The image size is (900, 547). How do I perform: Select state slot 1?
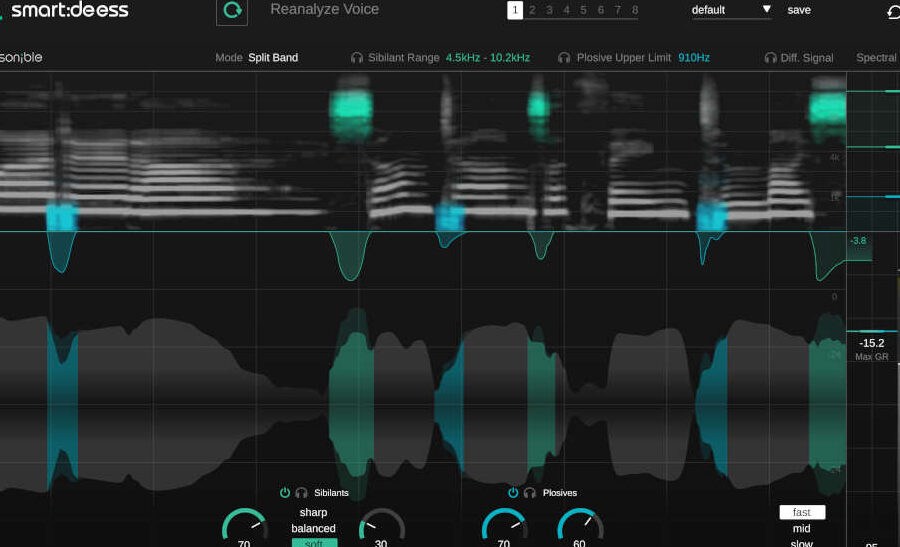click(515, 10)
